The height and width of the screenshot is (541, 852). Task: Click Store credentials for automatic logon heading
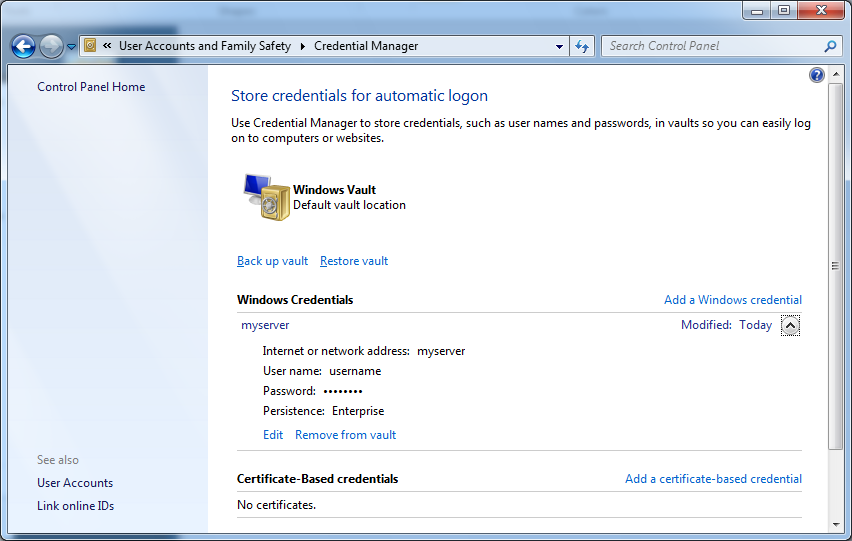(x=359, y=96)
